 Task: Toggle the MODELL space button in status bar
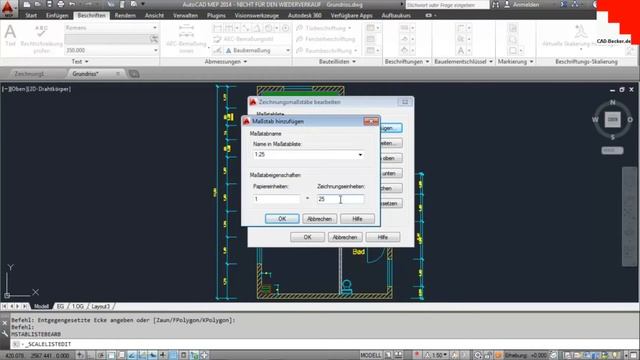tap(371, 356)
